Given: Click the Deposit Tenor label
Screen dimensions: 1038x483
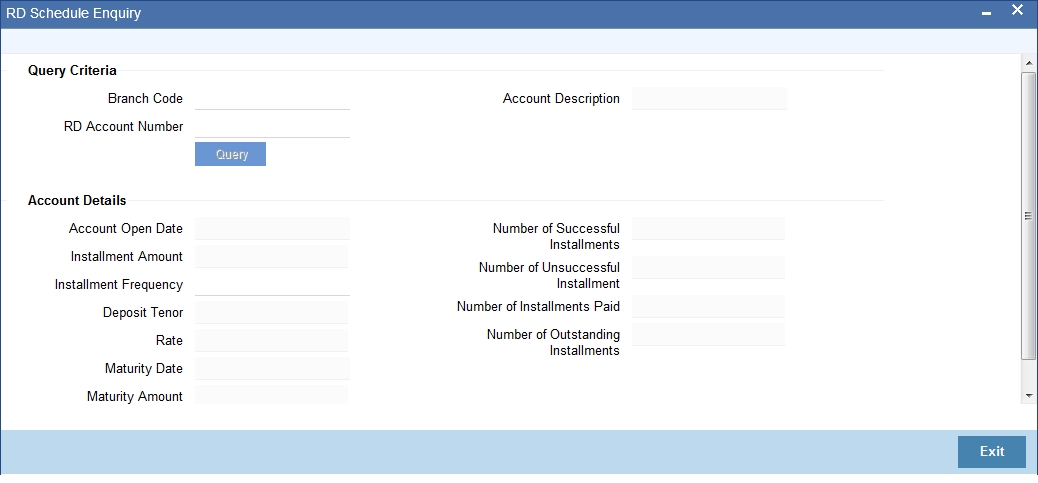Looking at the screenshot, I should coord(143,312).
